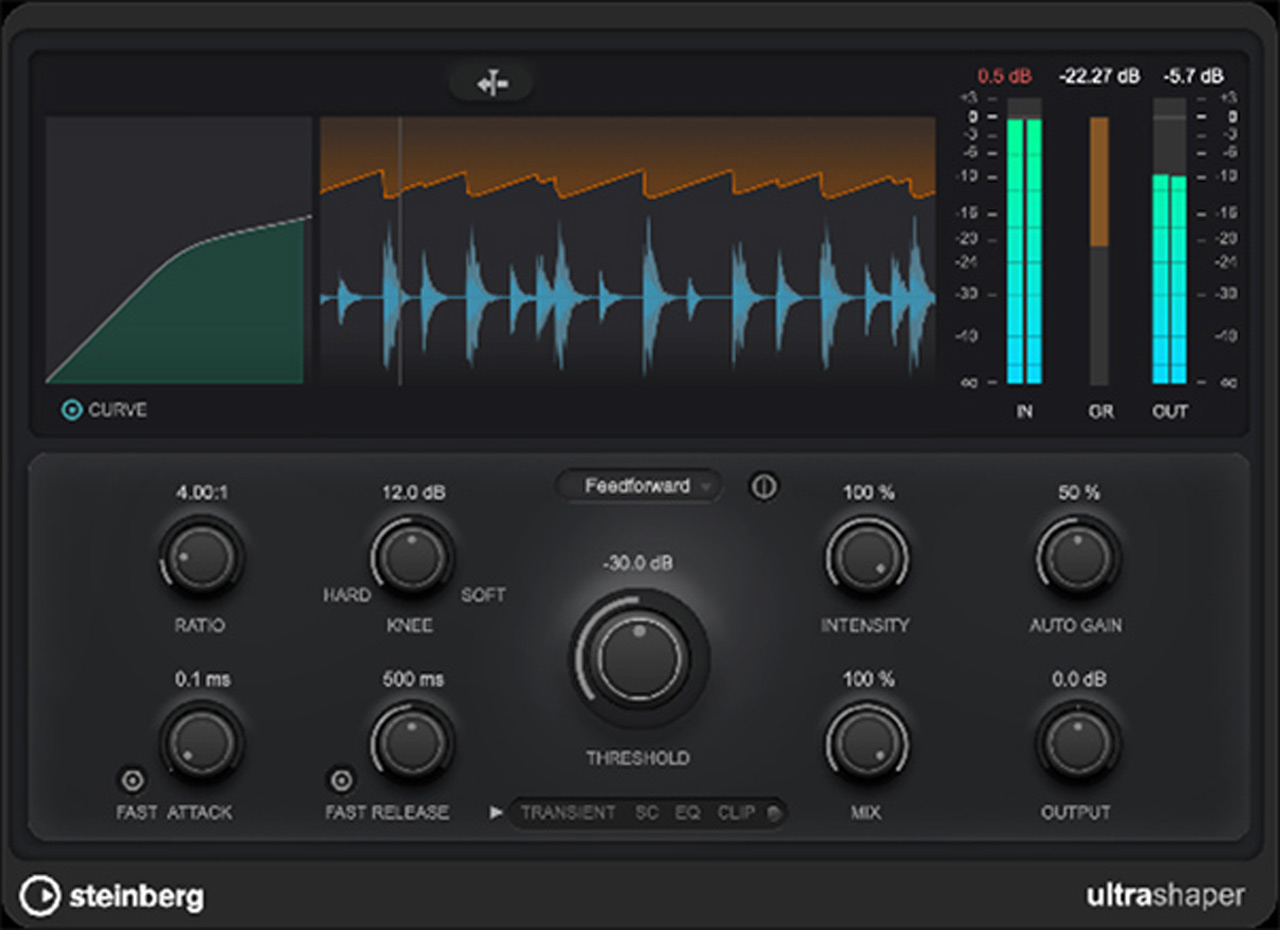This screenshot has width=1280, height=930.
Task: Select the EQ tab
Action: [x=686, y=813]
